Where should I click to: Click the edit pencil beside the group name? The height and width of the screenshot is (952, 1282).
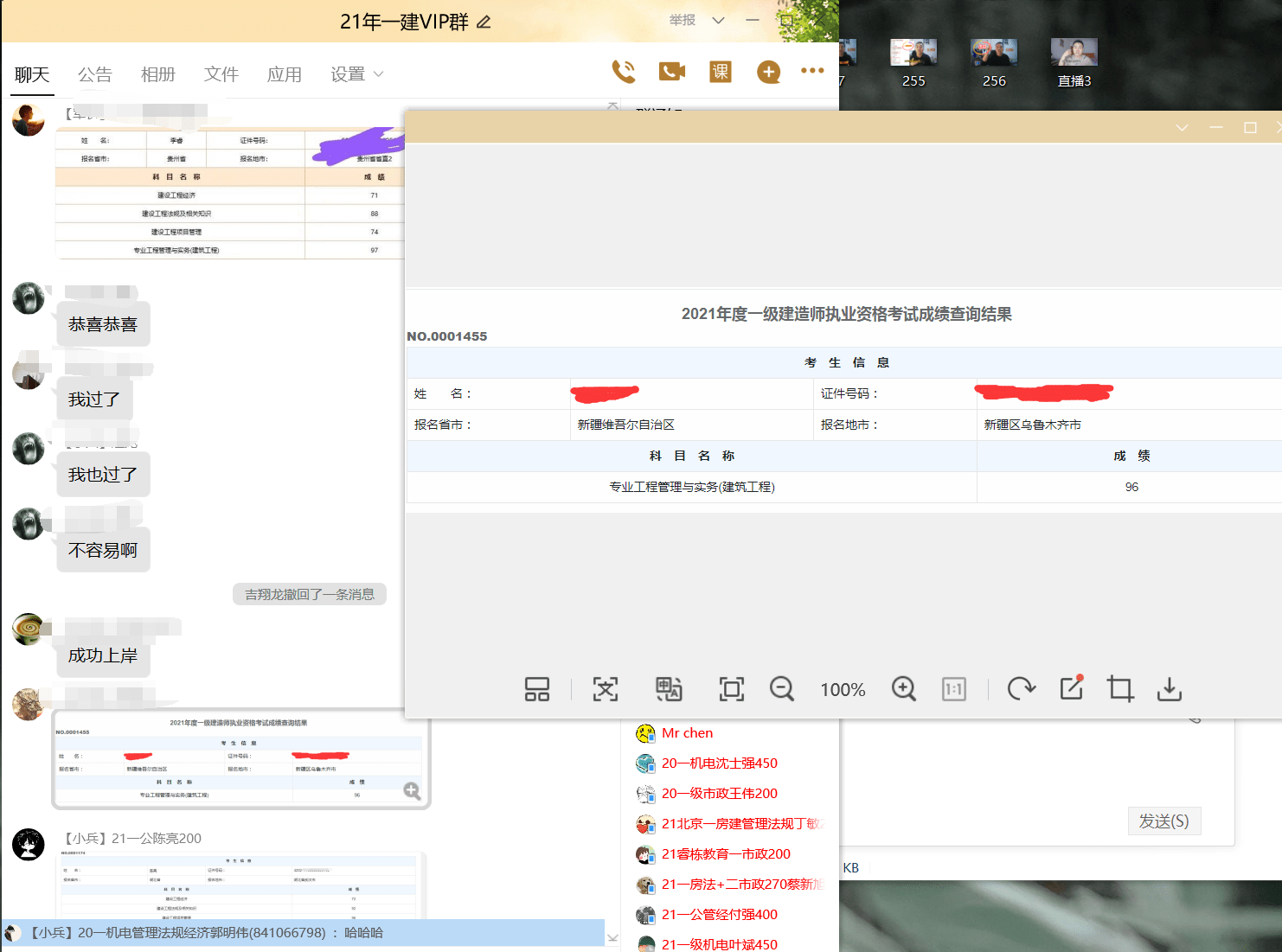click(x=484, y=22)
